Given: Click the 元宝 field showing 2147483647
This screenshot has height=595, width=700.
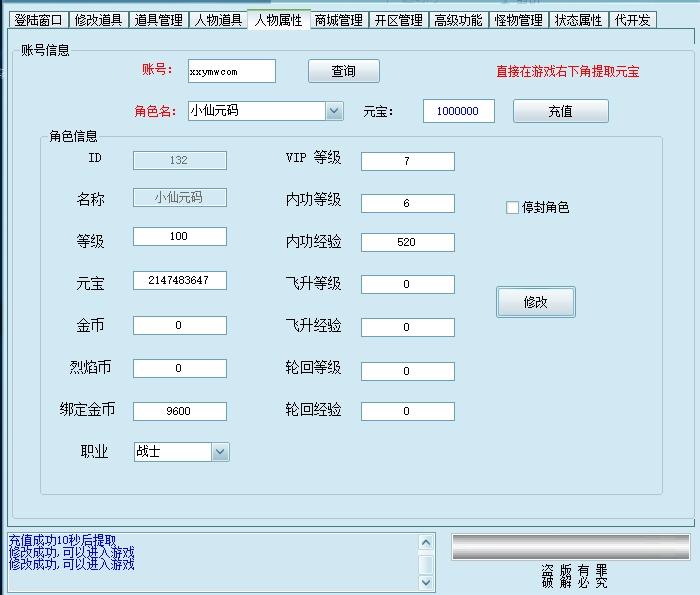Looking at the screenshot, I should (180, 280).
